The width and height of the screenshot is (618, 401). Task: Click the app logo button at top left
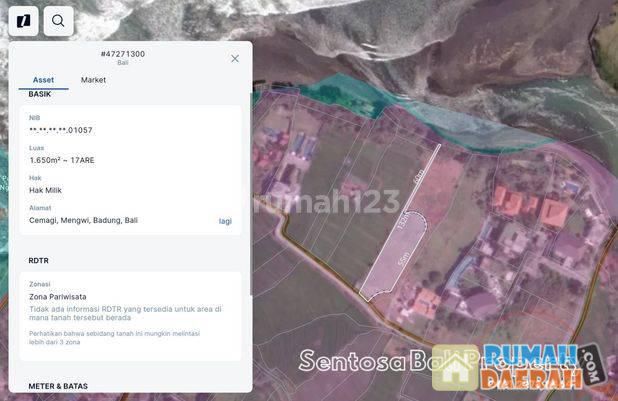coord(23,20)
